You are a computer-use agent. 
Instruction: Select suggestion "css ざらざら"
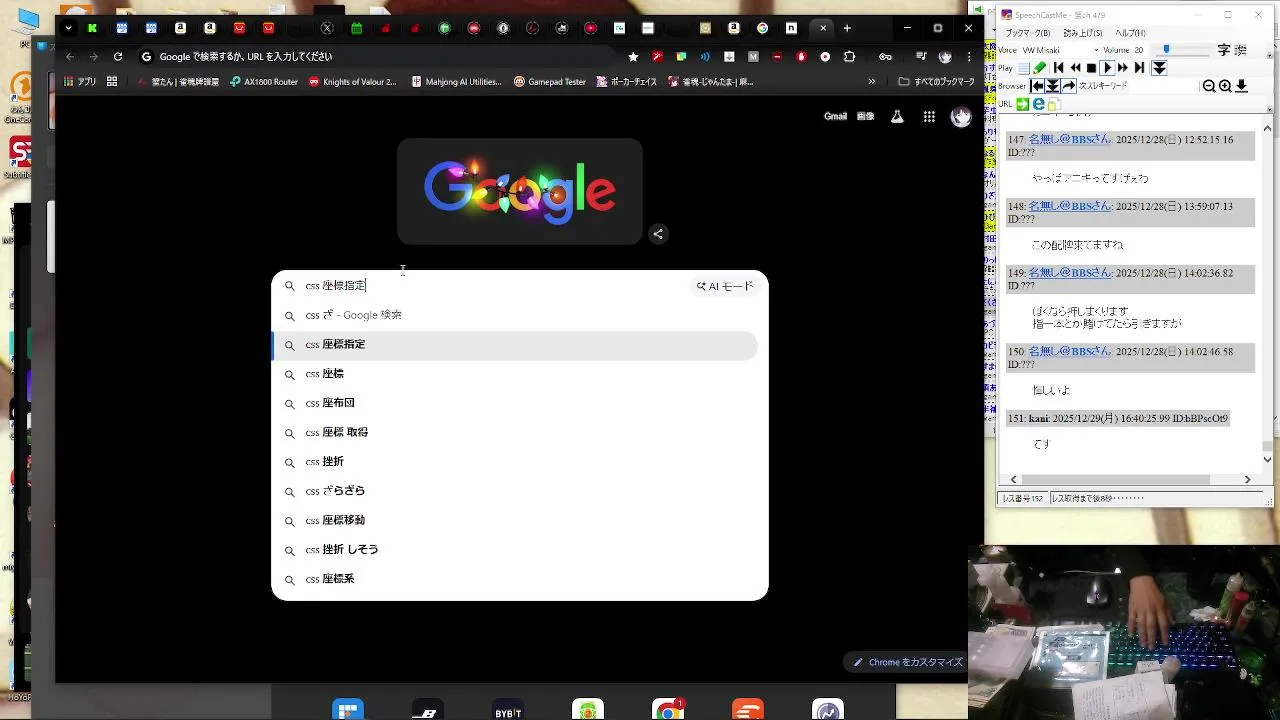[515, 491]
